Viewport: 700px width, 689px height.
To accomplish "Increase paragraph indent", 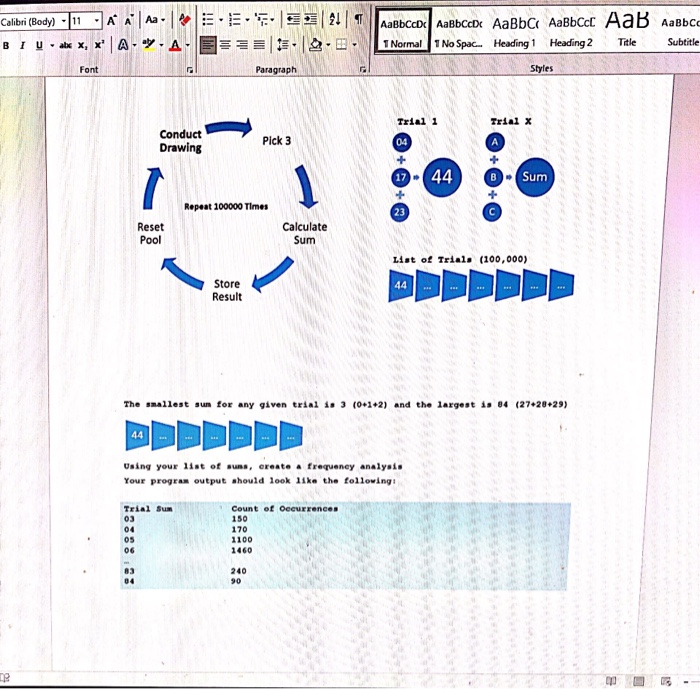I will tap(310, 19).
